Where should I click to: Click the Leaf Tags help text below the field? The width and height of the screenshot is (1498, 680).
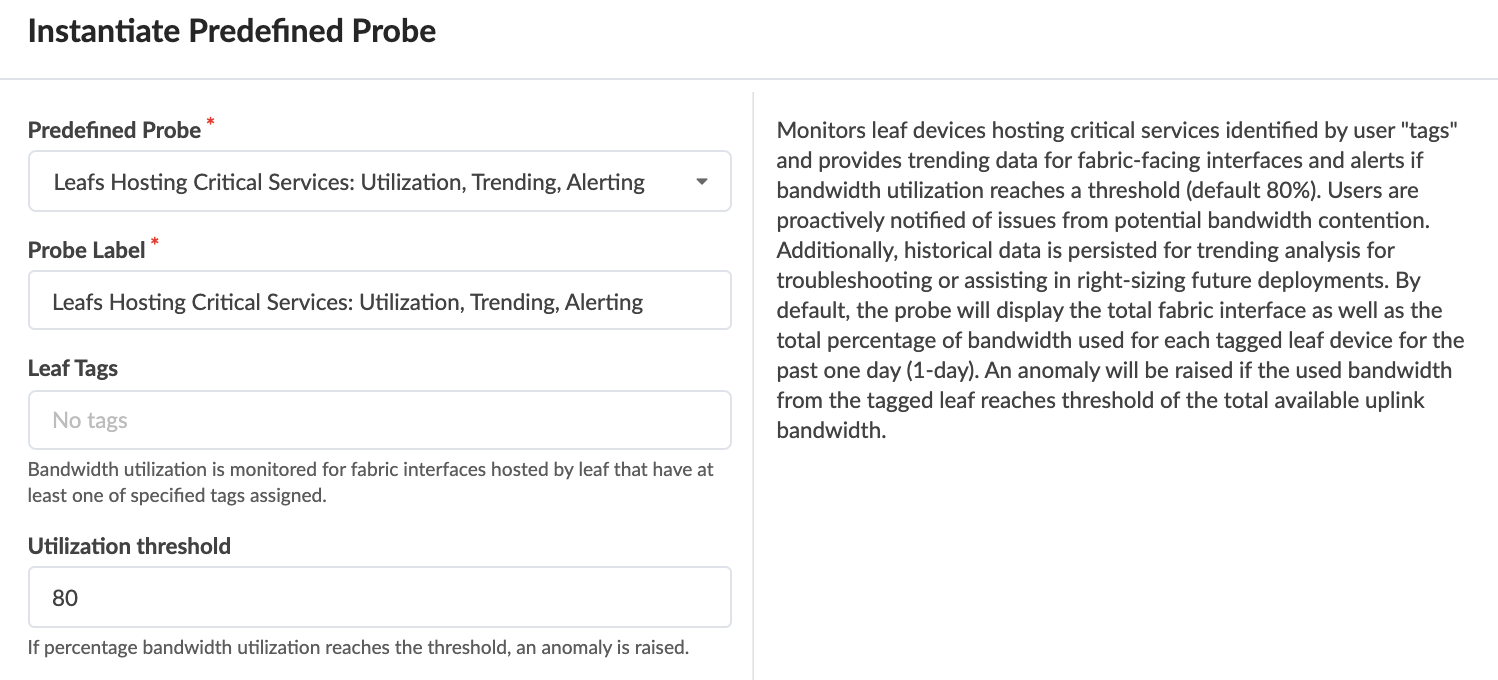[370, 482]
